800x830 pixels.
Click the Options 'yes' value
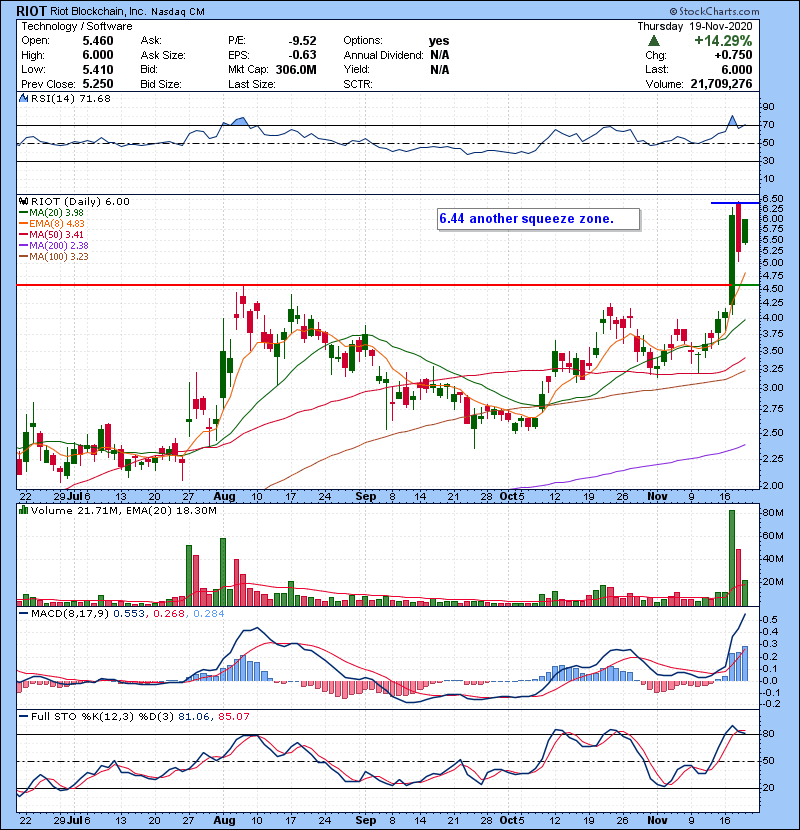[439, 41]
